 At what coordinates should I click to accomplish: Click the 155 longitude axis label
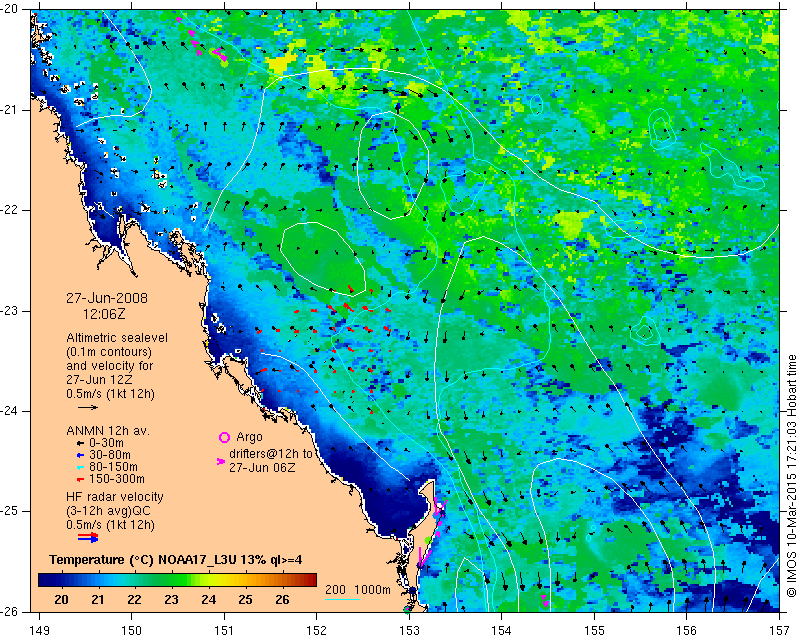coord(594,631)
